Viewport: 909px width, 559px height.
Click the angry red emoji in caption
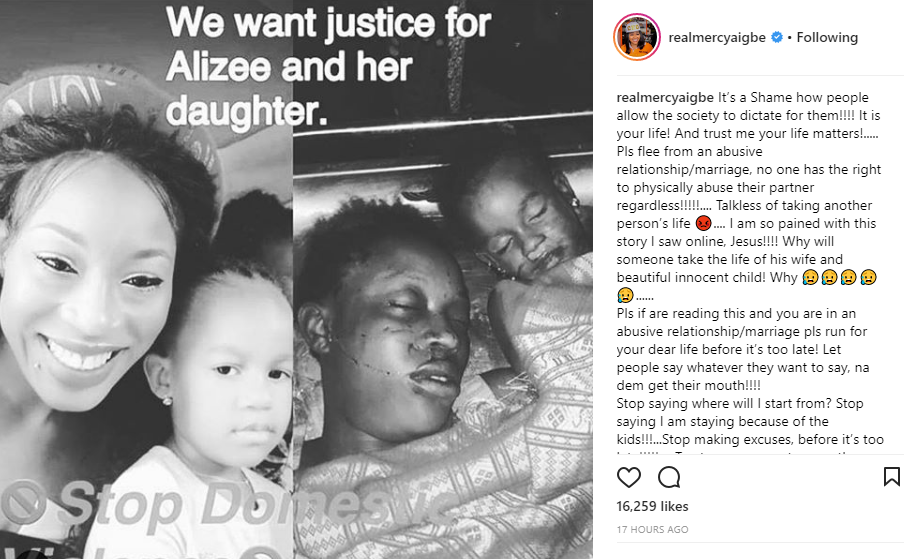(x=703, y=223)
